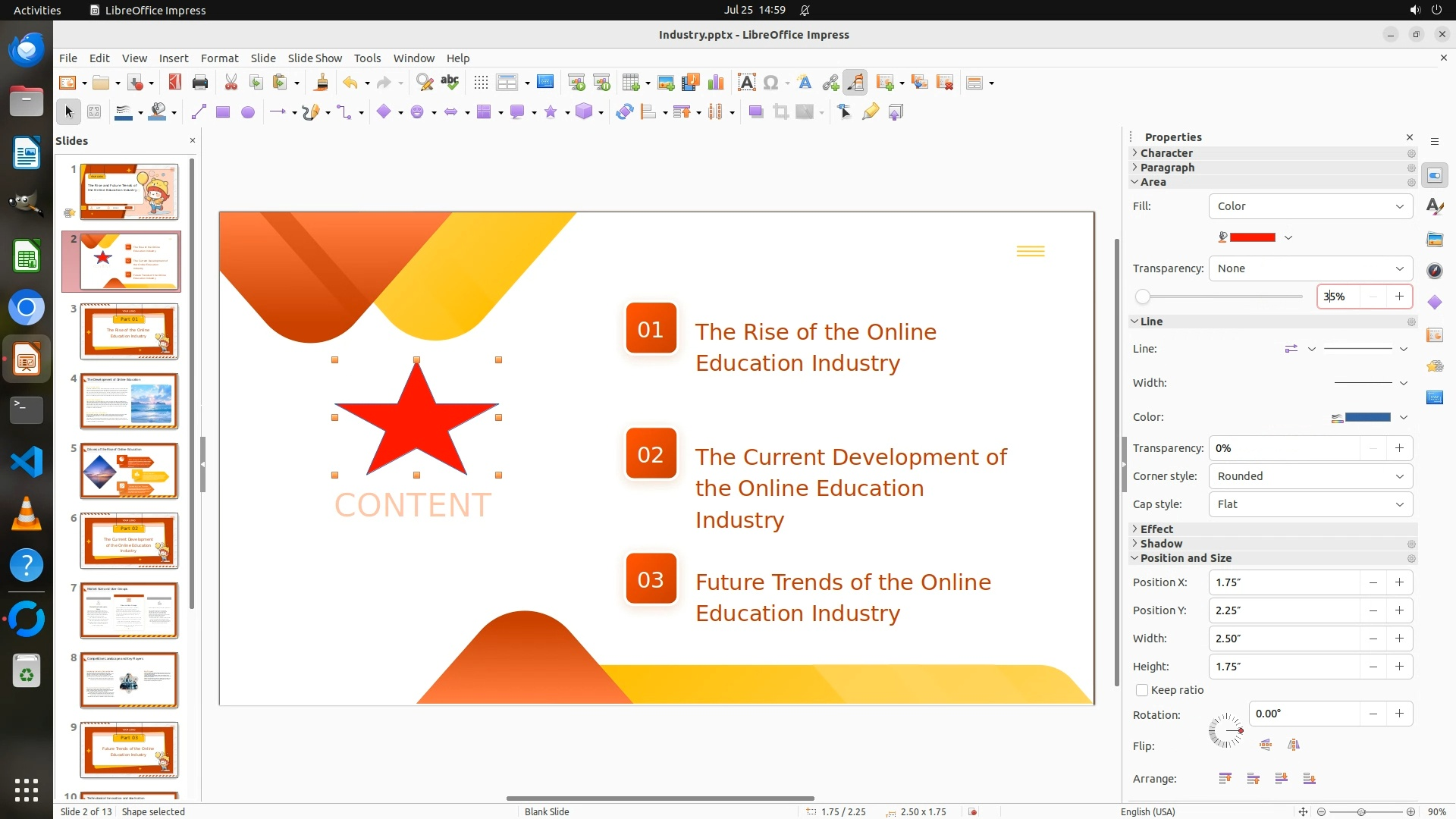1456x819 pixels.
Task: Open the Fill type dropdown
Action: coord(1310,206)
